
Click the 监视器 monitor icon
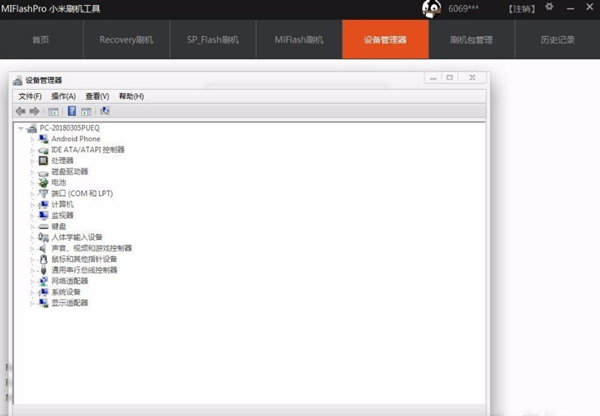[44, 215]
